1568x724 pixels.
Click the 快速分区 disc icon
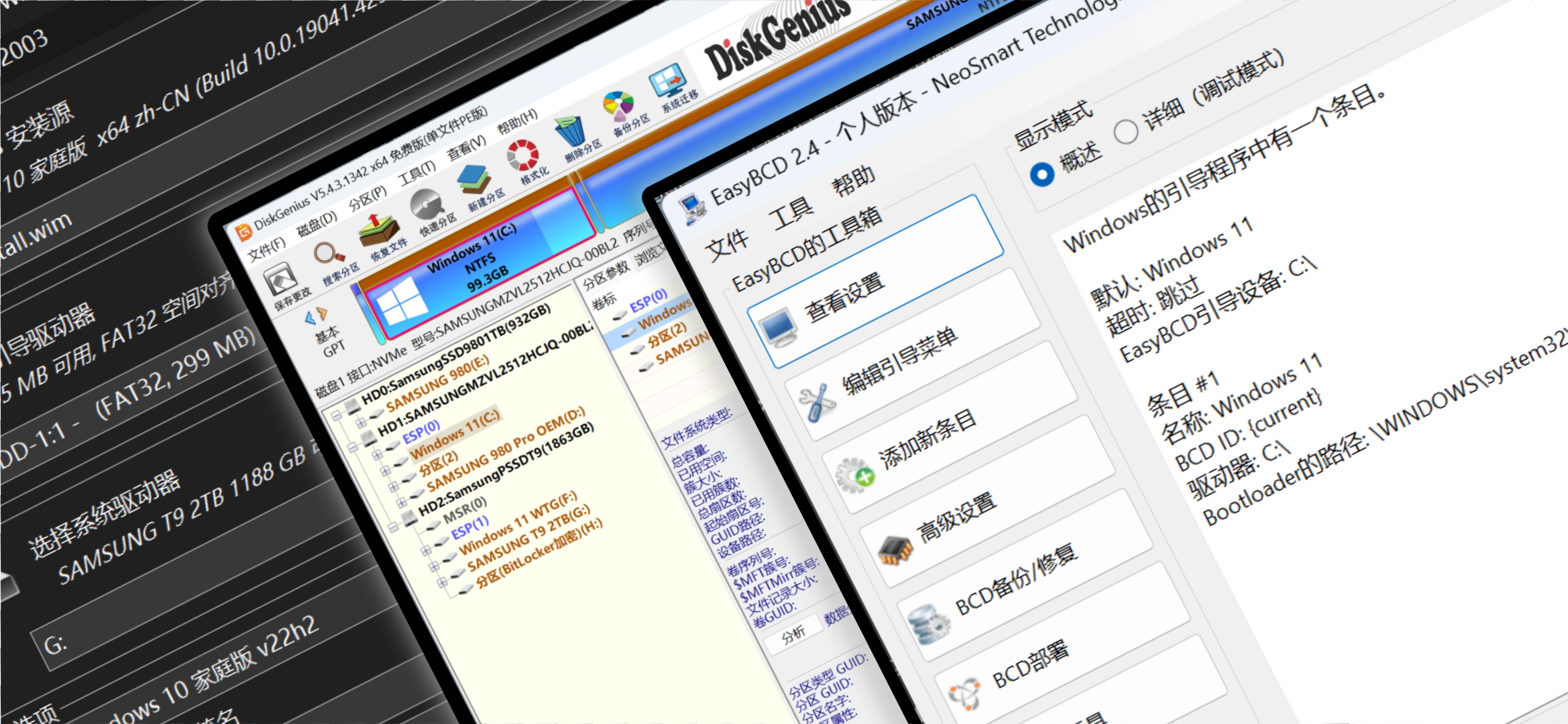click(427, 205)
